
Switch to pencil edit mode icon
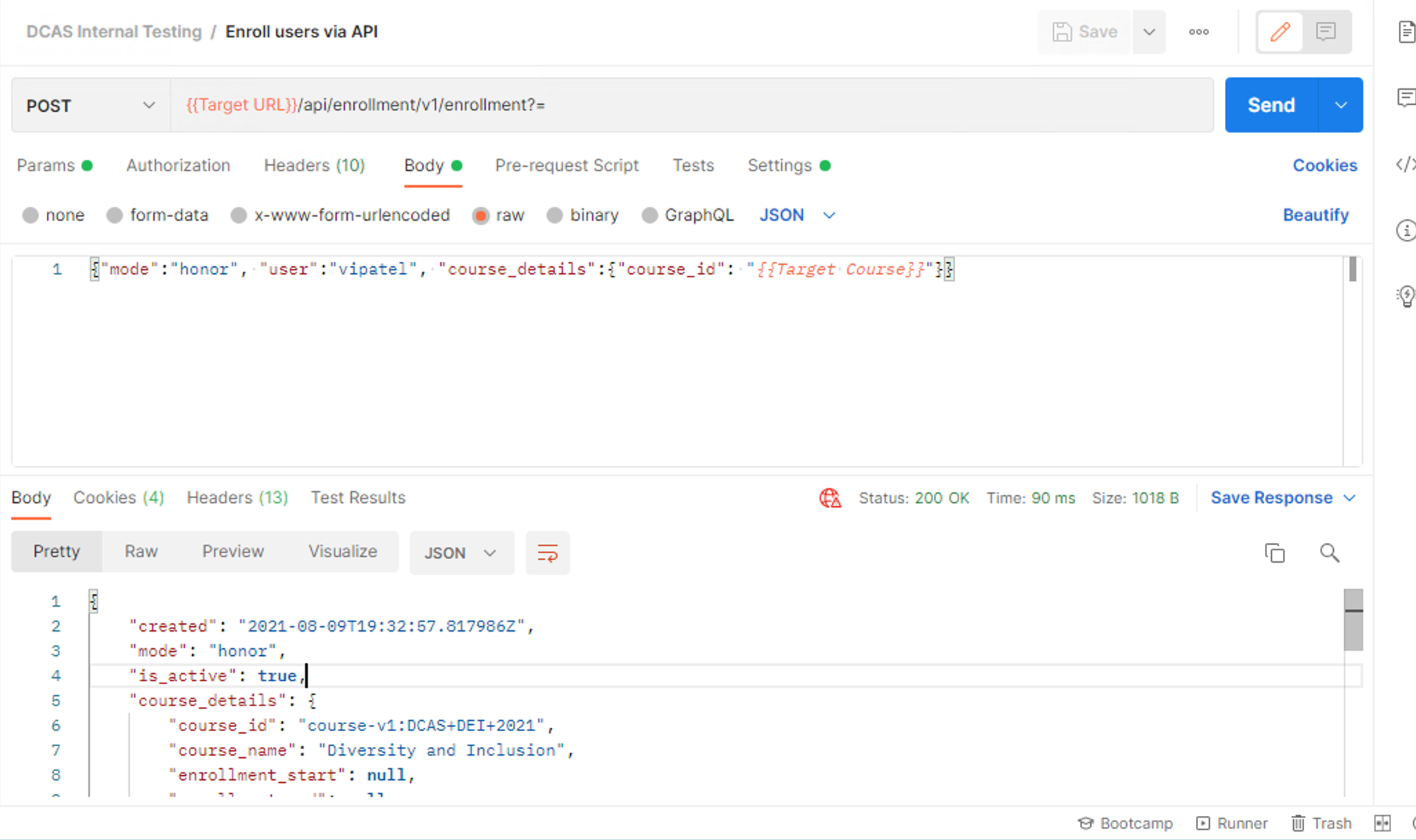(x=1280, y=32)
